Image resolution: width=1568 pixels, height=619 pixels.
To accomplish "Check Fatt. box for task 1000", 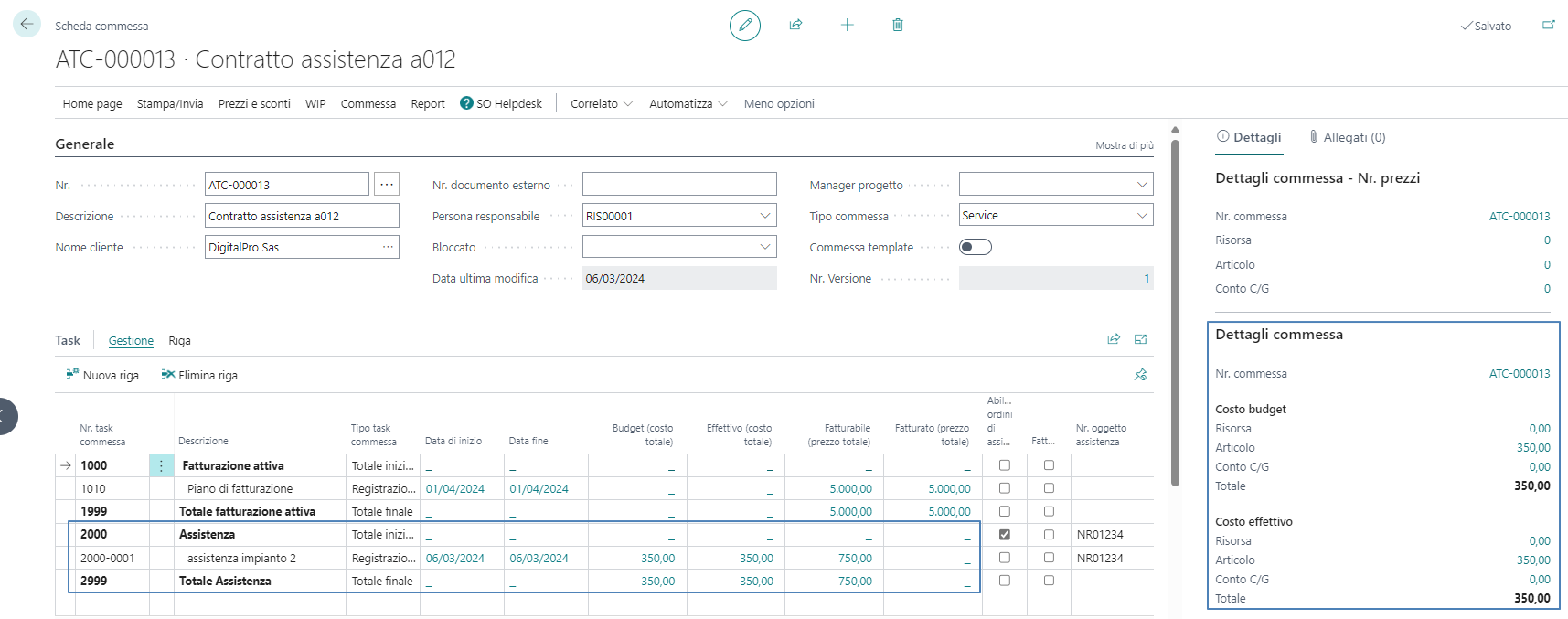I will coord(1049,465).
